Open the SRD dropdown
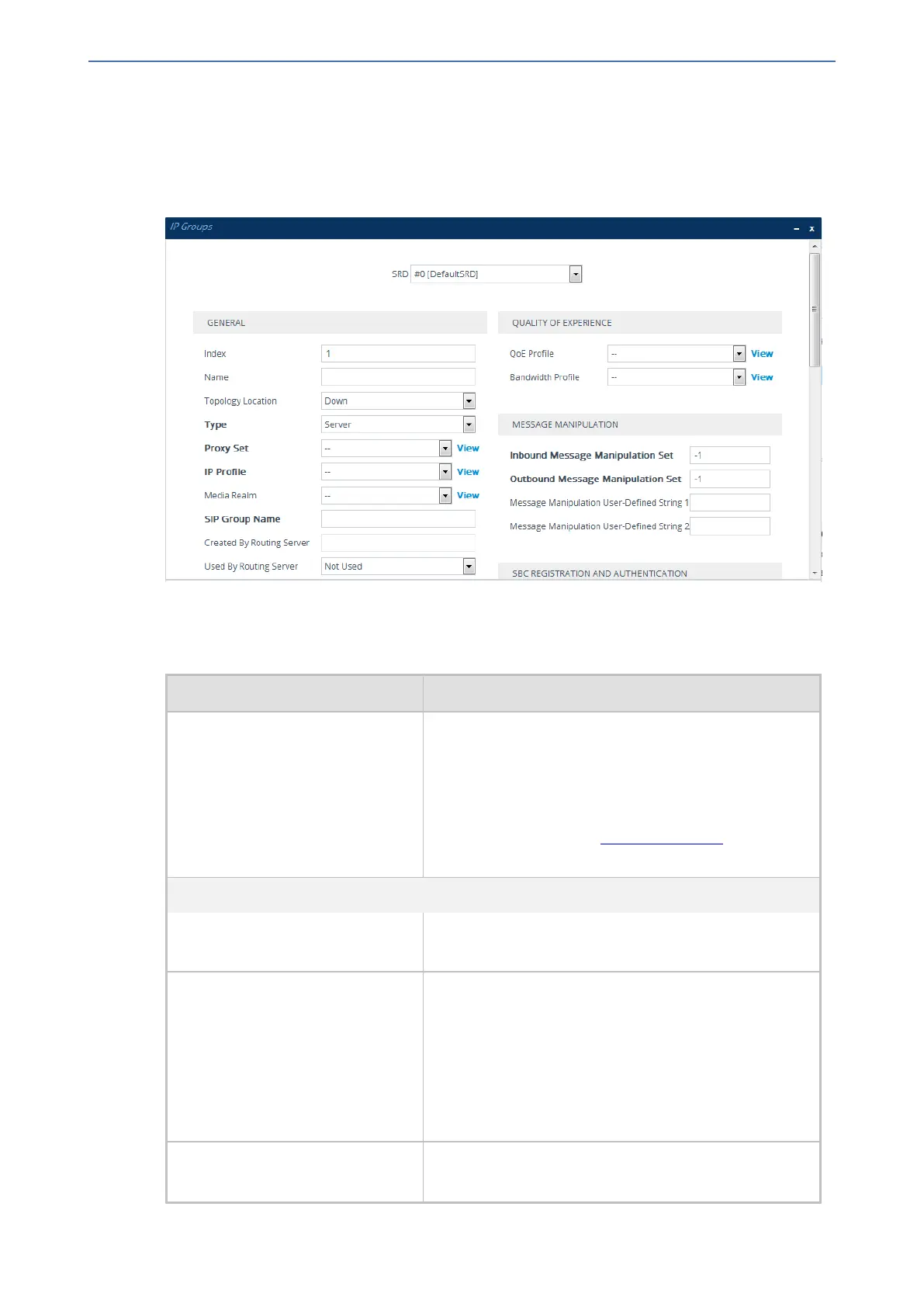924x1307 pixels. 496,274
